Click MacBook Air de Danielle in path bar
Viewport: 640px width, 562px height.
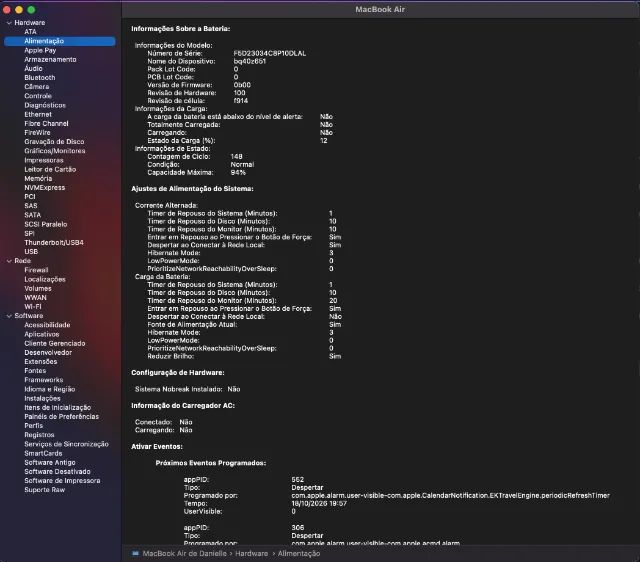point(184,553)
